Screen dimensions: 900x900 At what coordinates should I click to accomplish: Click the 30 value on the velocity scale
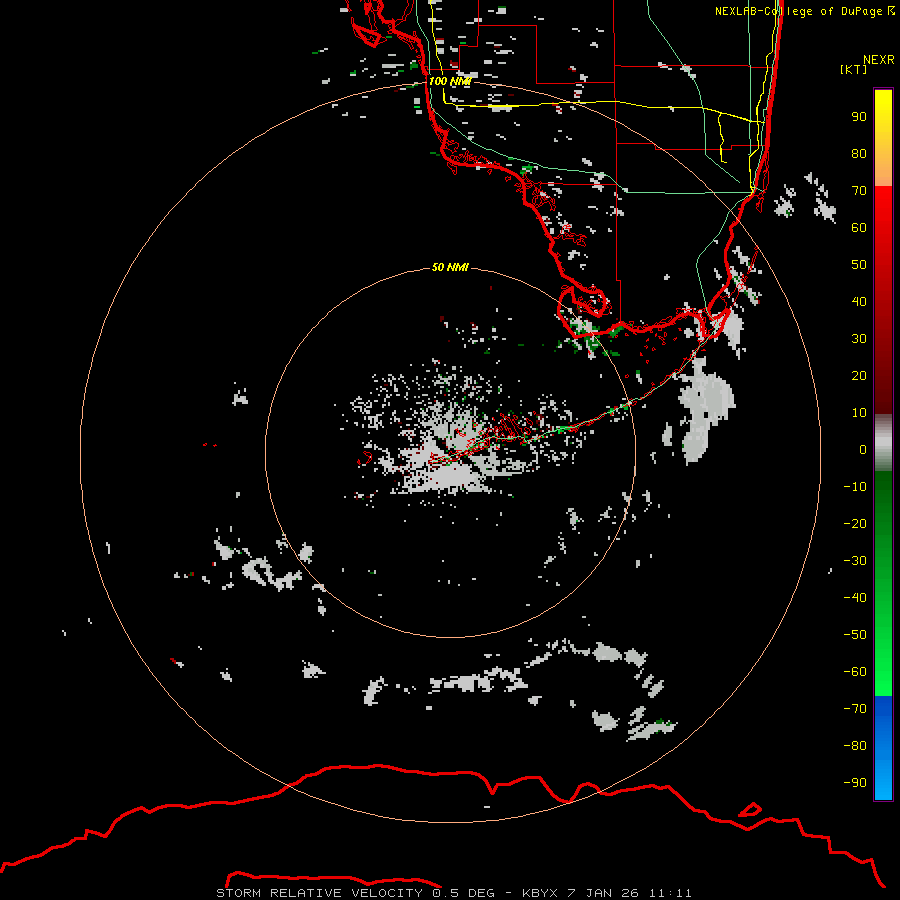coord(859,339)
